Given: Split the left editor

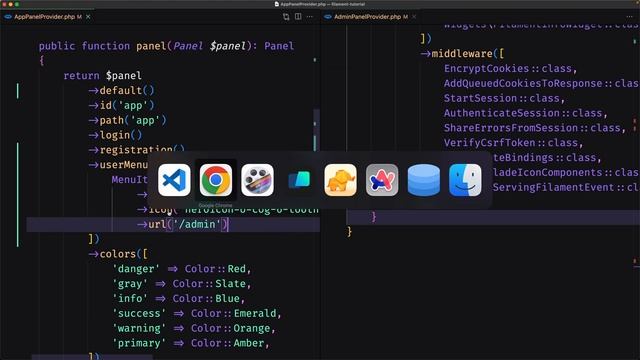Looking at the screenshot, I should pyautogui.click(x=298, y=17).
